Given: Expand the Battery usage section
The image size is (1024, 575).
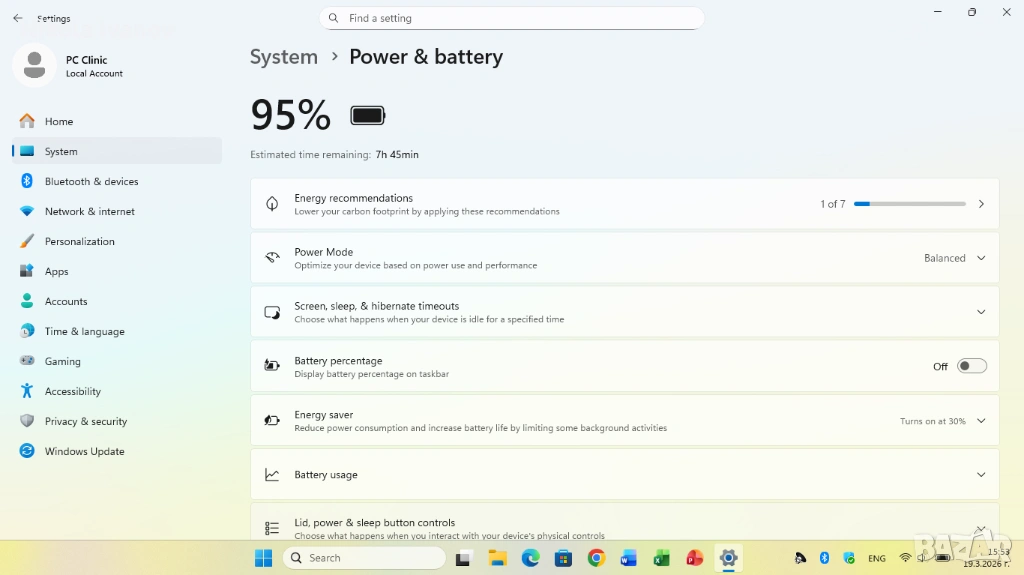Looking at the screenshot, I should 980,475.
